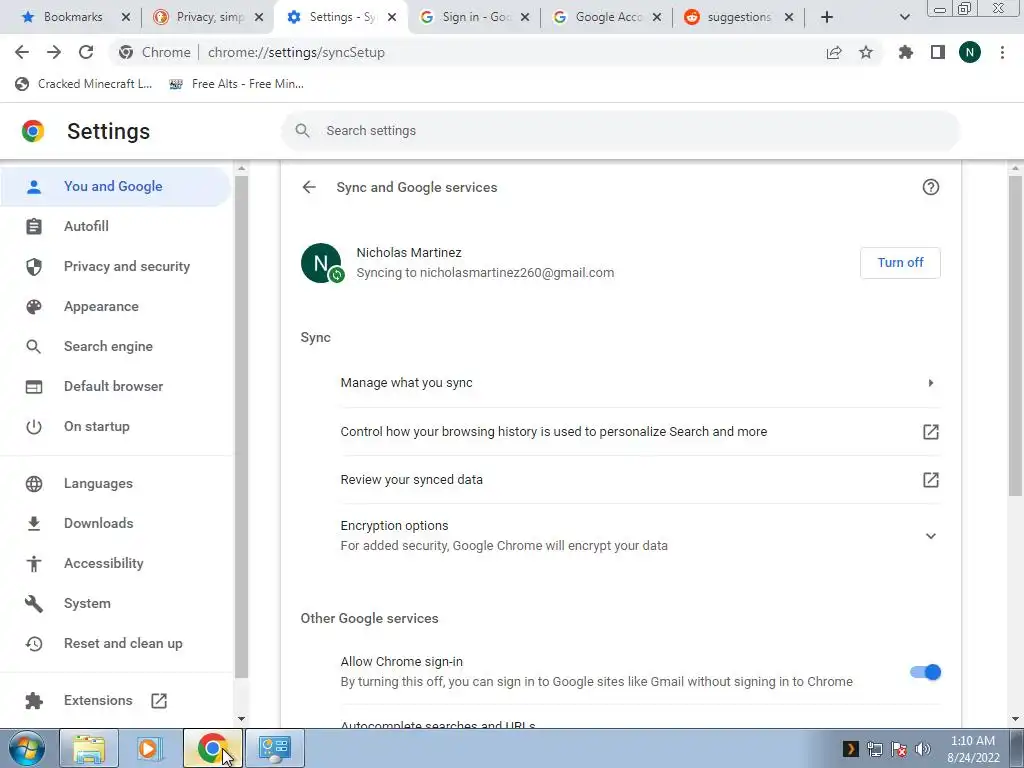
Task: Open the You and Google section
Action: pyautogui.click(x=115, y=187)
